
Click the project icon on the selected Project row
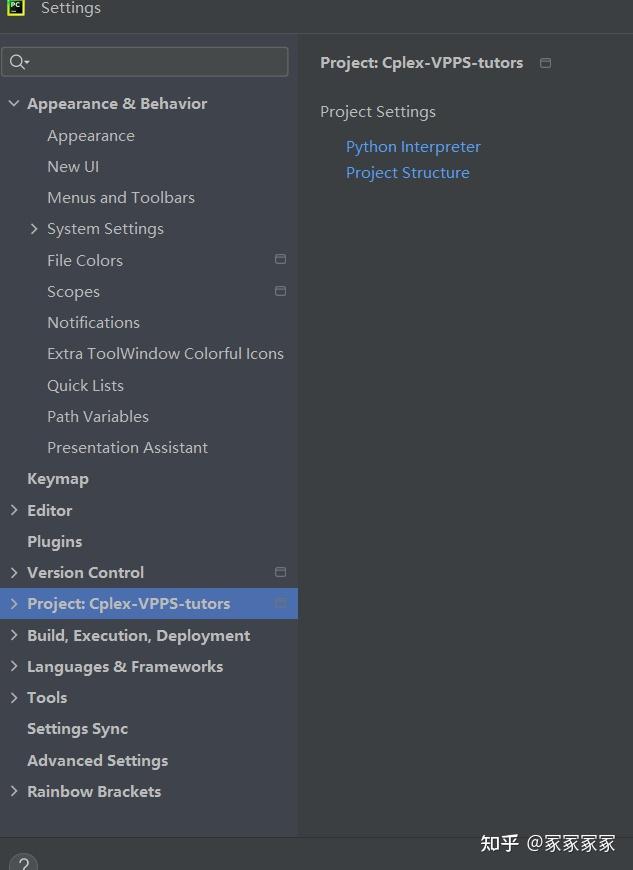pyautogui.click(x=280, y=603)
